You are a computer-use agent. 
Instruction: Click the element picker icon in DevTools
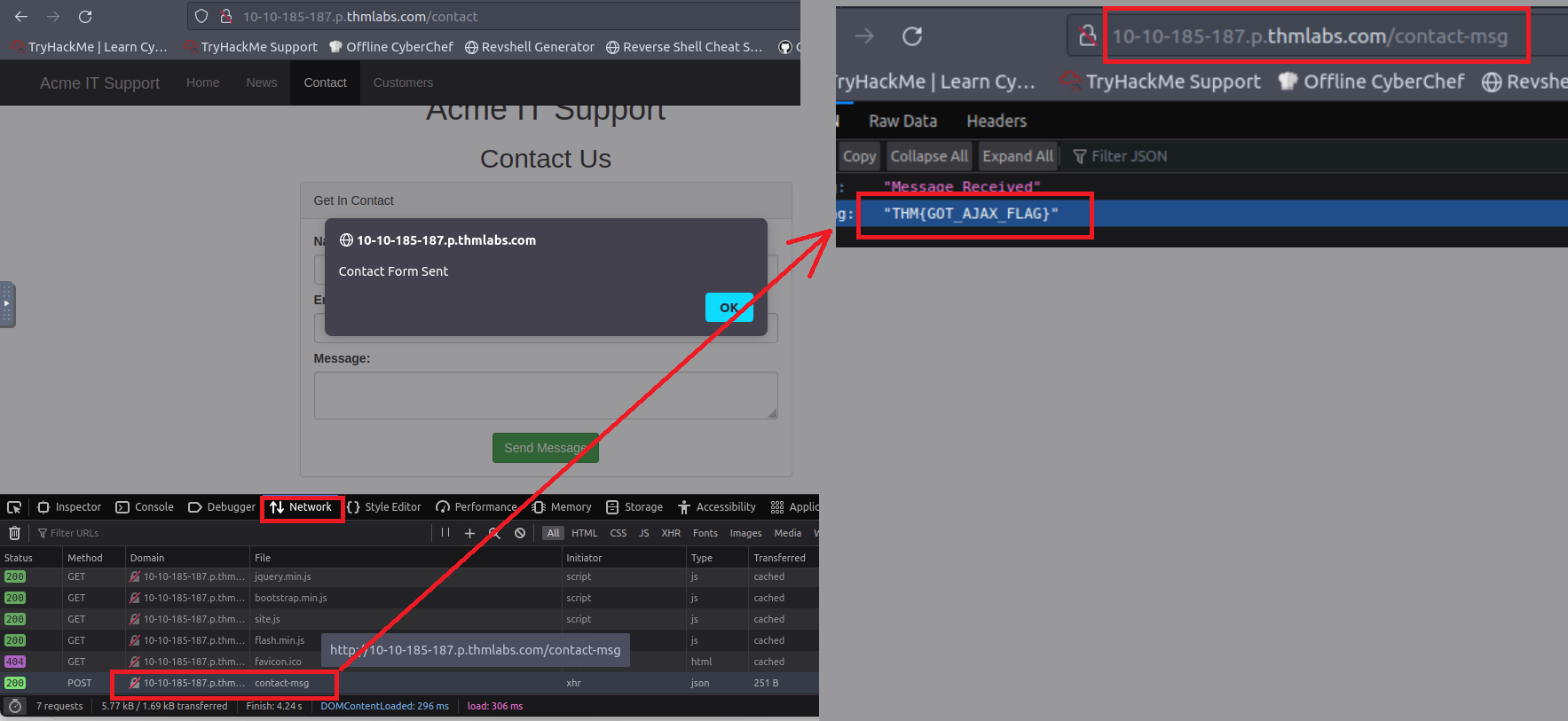pos(14,507)
